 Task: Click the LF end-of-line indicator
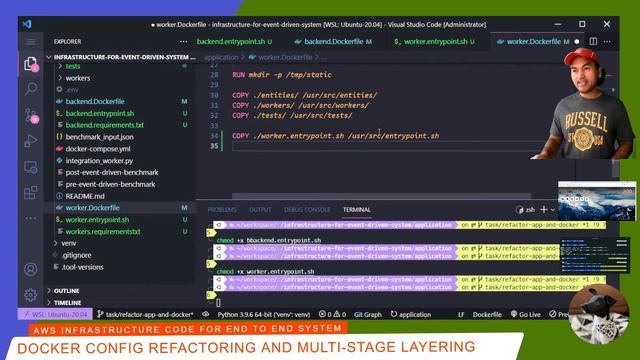pyautogui.click(x=461, y=314)
